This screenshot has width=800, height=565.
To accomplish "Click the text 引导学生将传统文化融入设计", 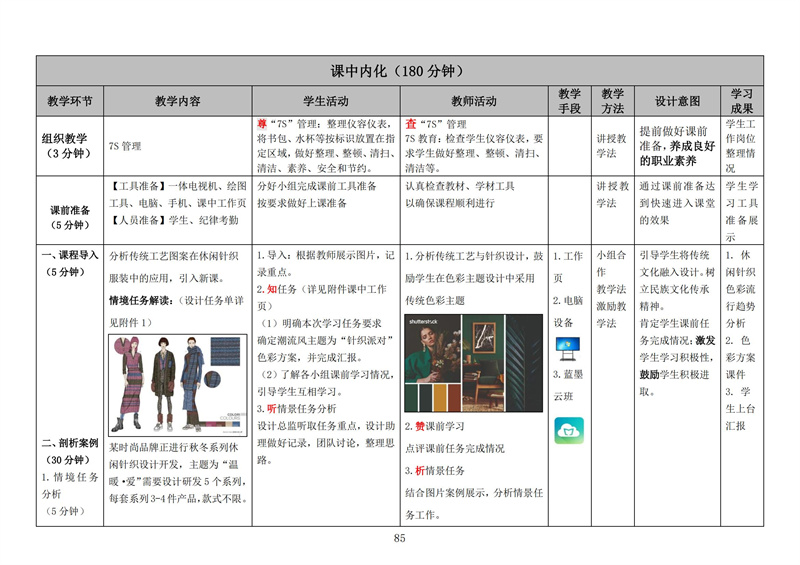I will 677,263.
